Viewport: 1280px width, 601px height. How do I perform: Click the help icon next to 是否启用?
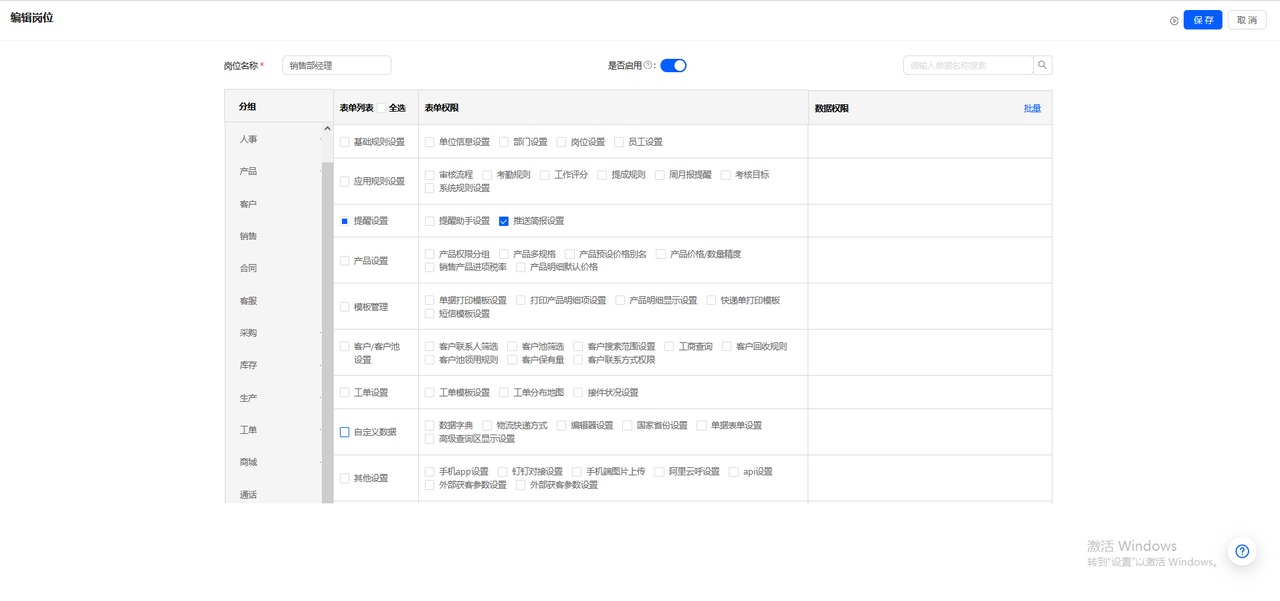click(x=648, y=65)
